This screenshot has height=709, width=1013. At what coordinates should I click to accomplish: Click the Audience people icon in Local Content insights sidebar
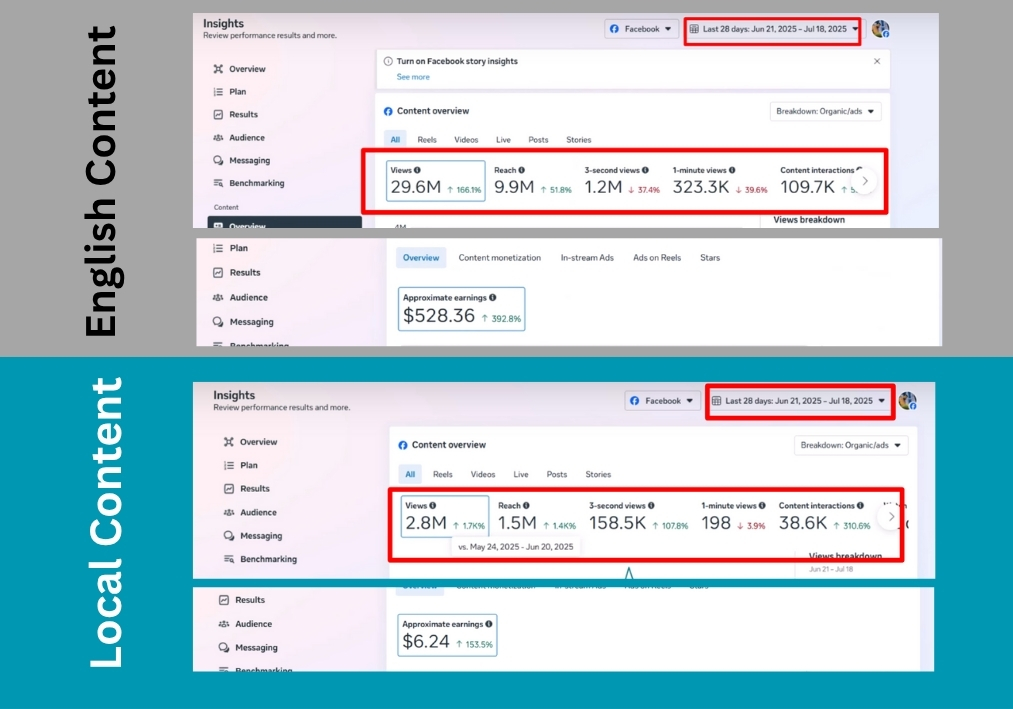click(x=229, y=513)
